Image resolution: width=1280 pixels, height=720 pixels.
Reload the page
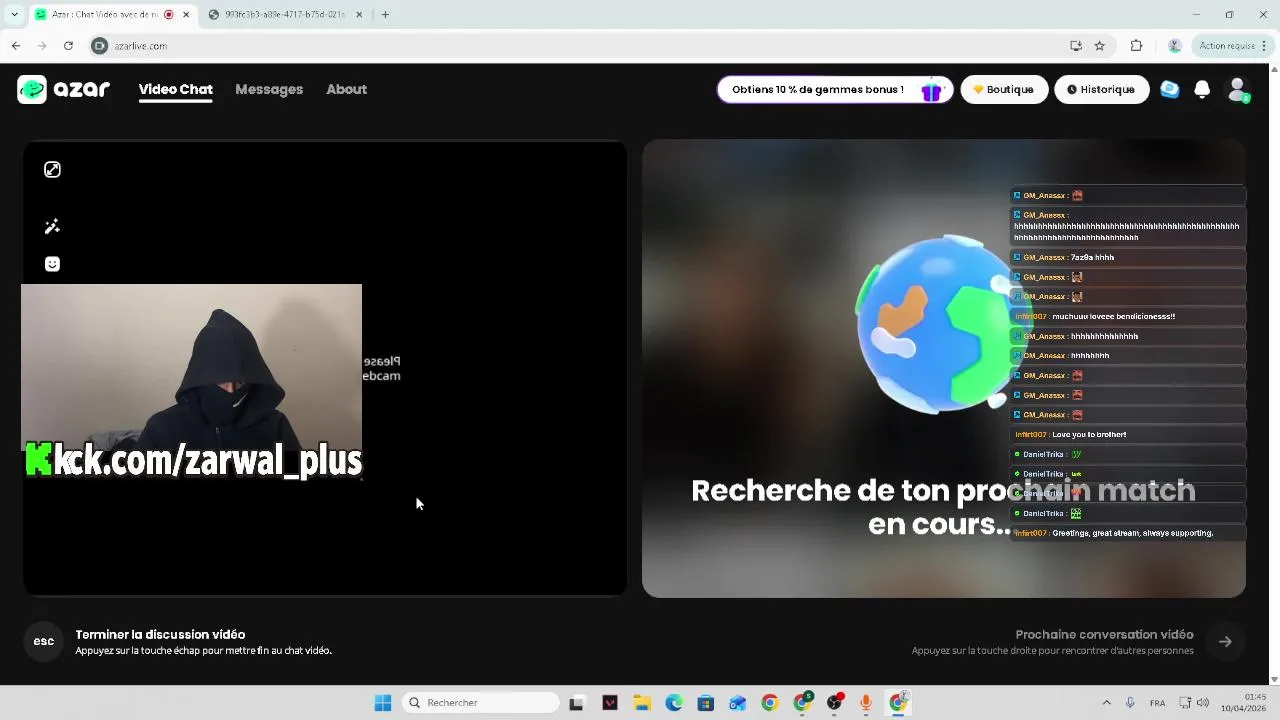[68, 46]
